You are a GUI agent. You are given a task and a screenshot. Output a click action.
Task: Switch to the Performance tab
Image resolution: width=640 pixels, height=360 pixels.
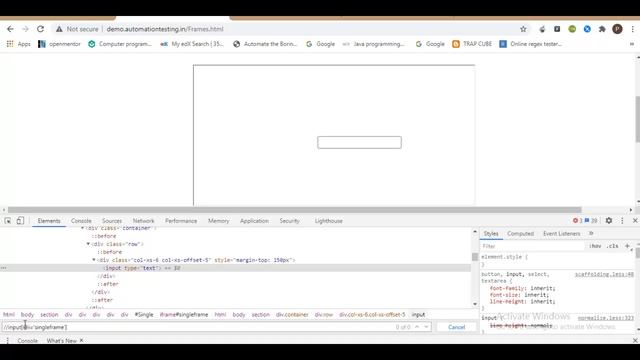click(x=181, y=221)
